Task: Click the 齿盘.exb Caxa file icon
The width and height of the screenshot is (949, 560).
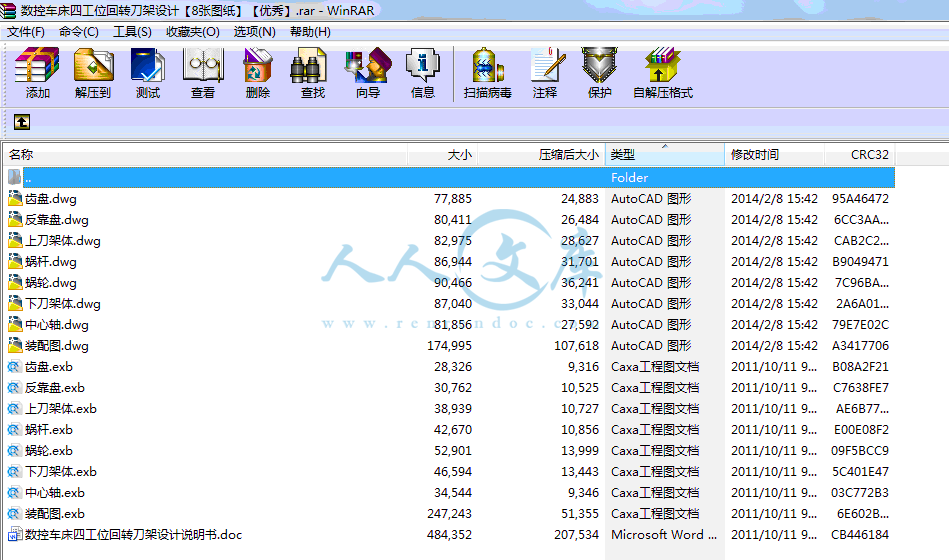Action: (x=15, y=366)
